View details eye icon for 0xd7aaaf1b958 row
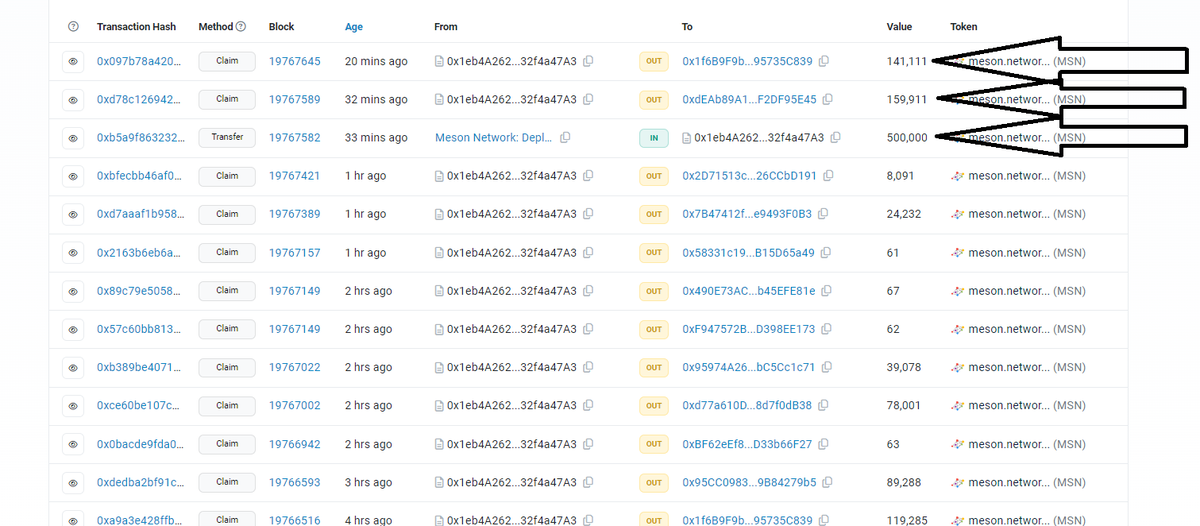 click(x=72, y=215)
